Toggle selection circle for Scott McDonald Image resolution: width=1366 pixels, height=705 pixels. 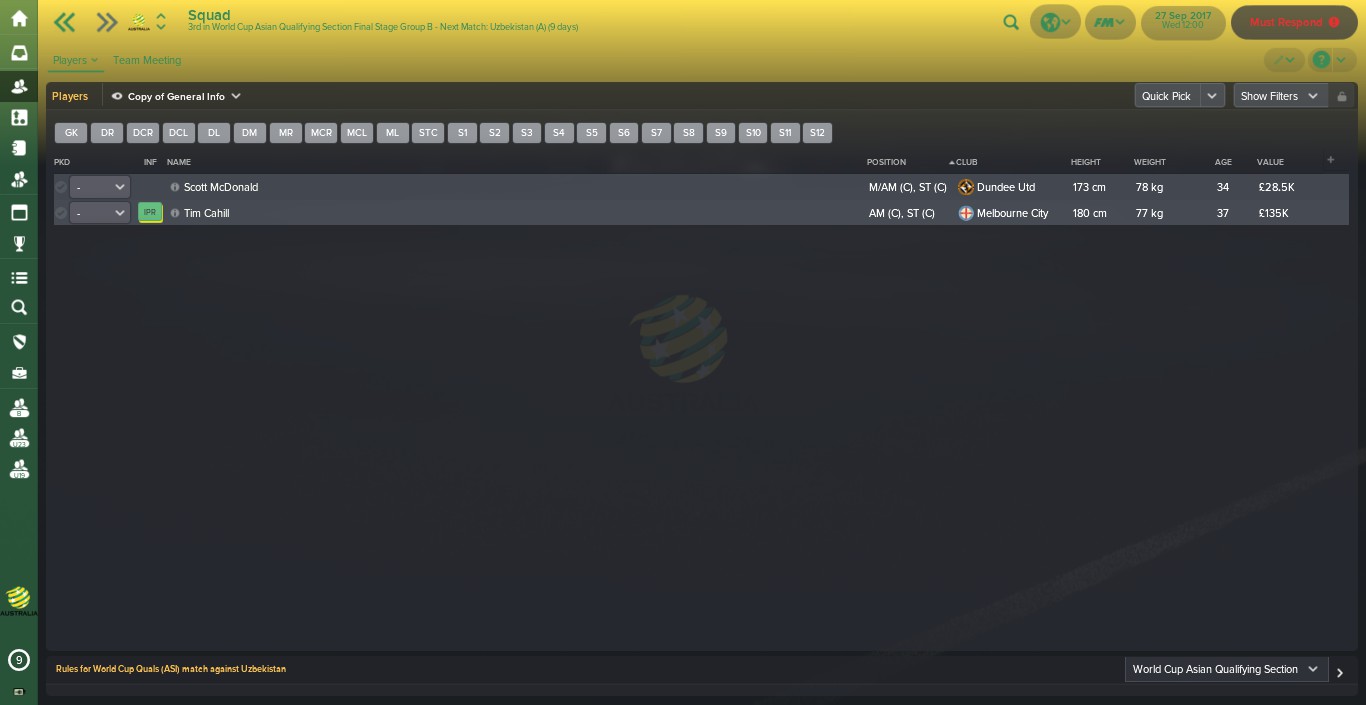pyautogui.click(x=61, y=187)
